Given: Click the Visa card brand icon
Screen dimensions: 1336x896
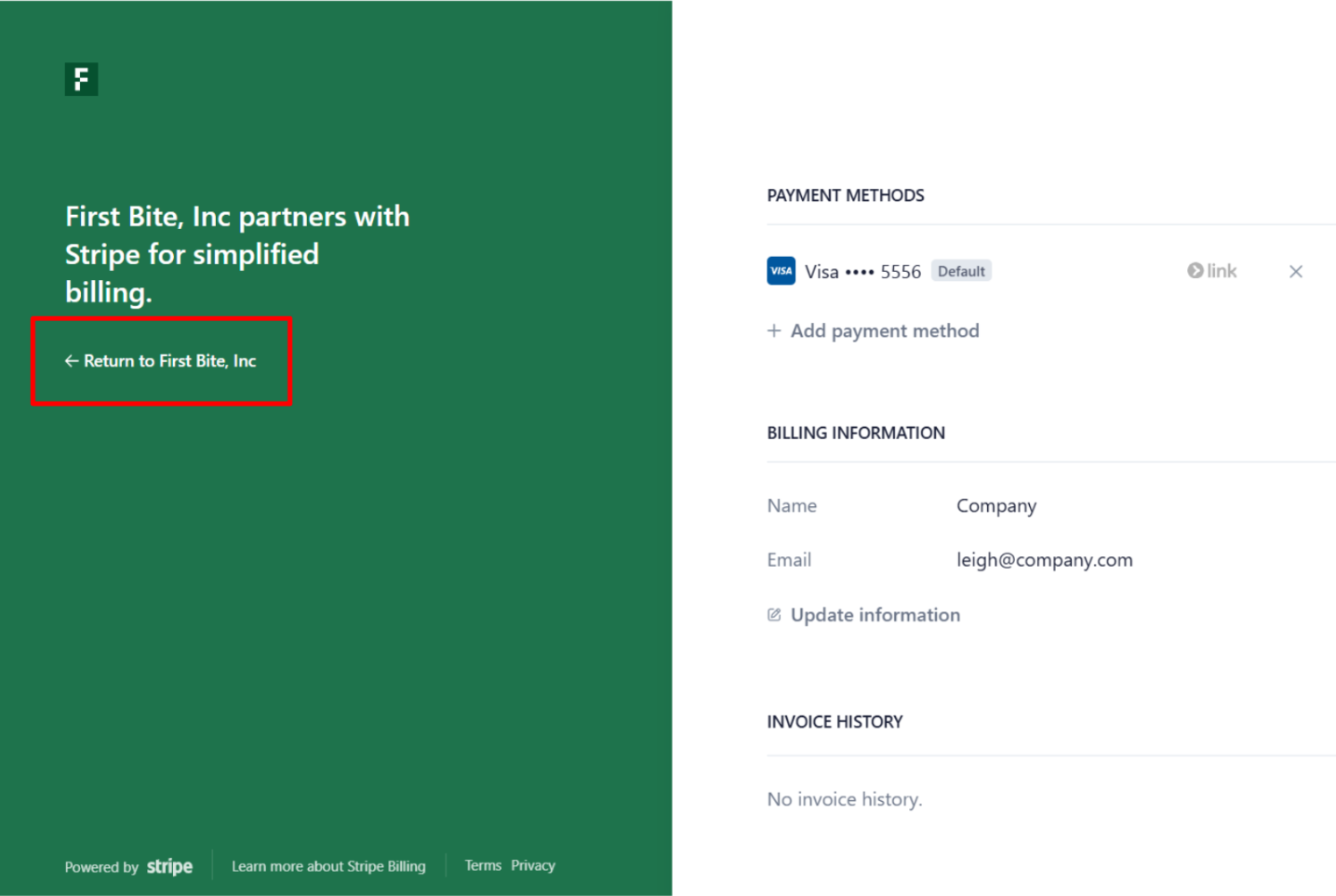Looking at the screenshot, I should coord(781,271).
